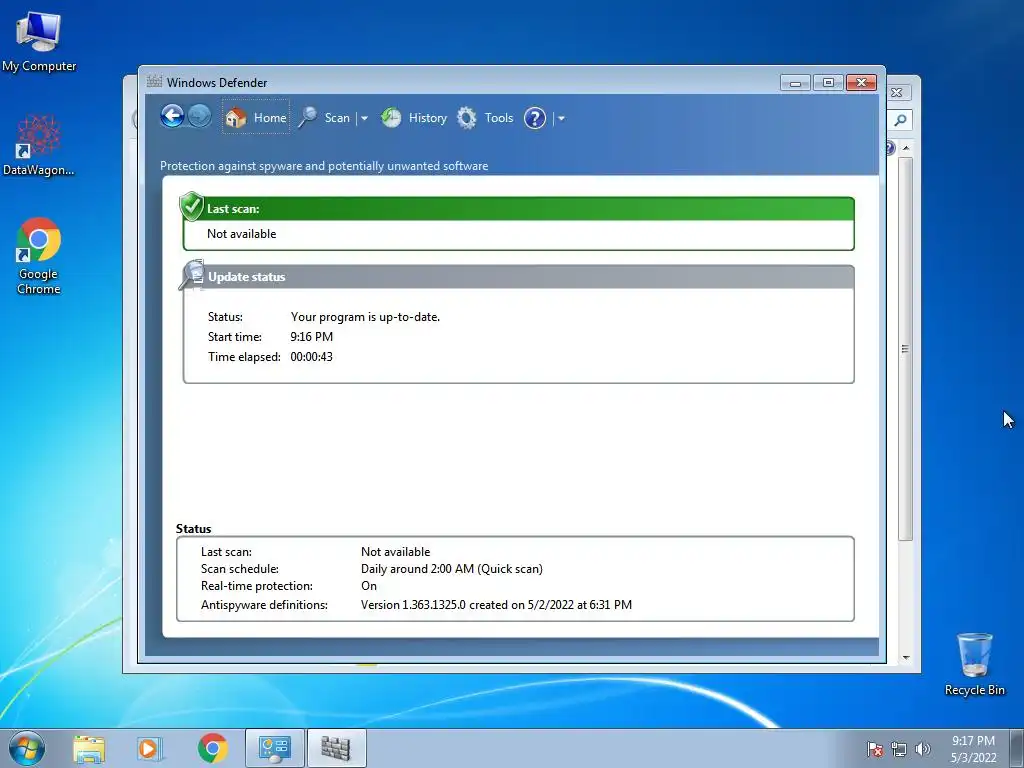Start a scan via magnifier icon
This screenshot has width=1024, height=768.
tap(308, 118)
